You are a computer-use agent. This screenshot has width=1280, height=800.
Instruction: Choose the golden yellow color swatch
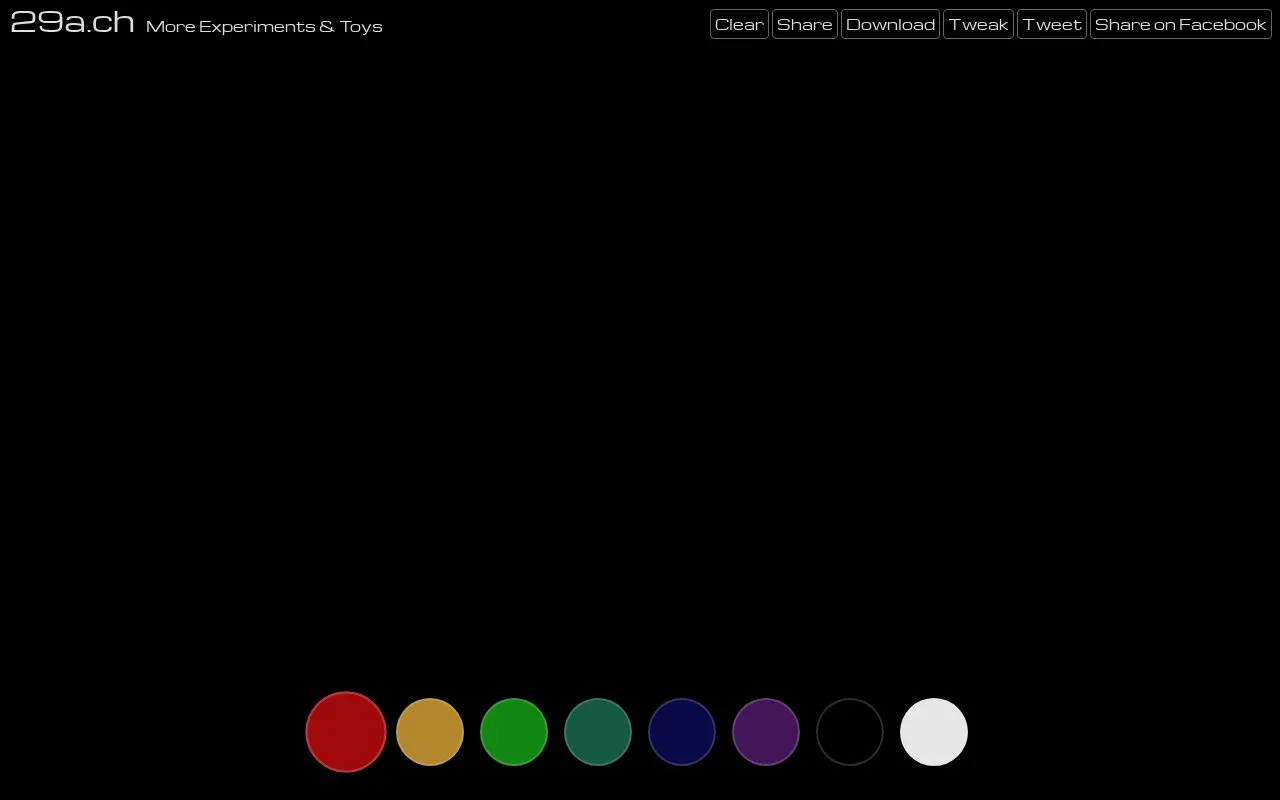(x=430, y=732)
